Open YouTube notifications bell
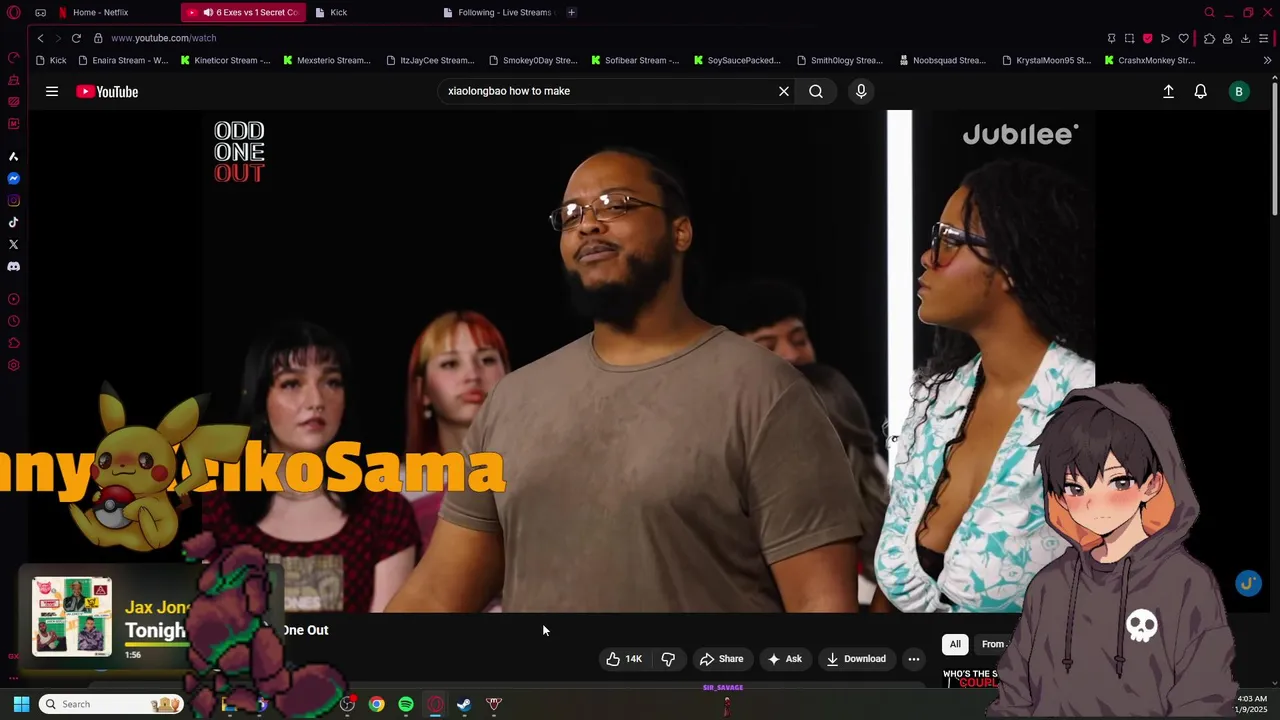The image size is (1280, 720). tap(1201, 91)
